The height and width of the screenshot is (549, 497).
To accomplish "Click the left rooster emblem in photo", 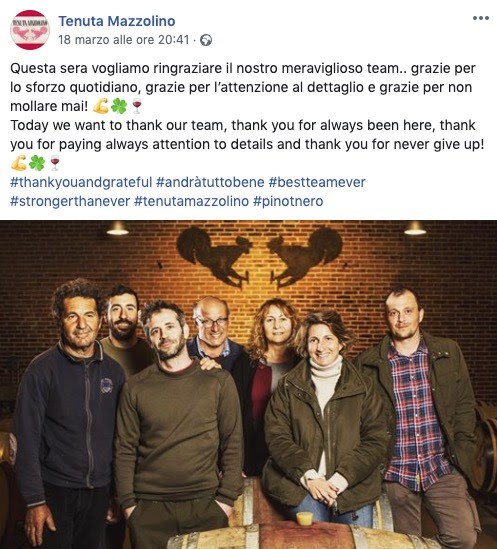I will point(214,257).
